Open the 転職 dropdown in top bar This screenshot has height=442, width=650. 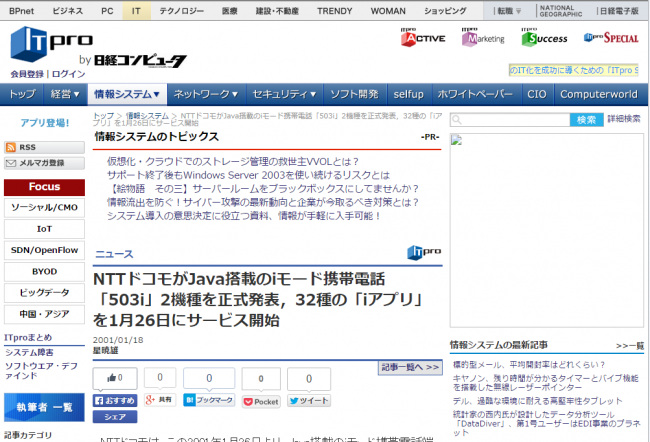(509, 11)
